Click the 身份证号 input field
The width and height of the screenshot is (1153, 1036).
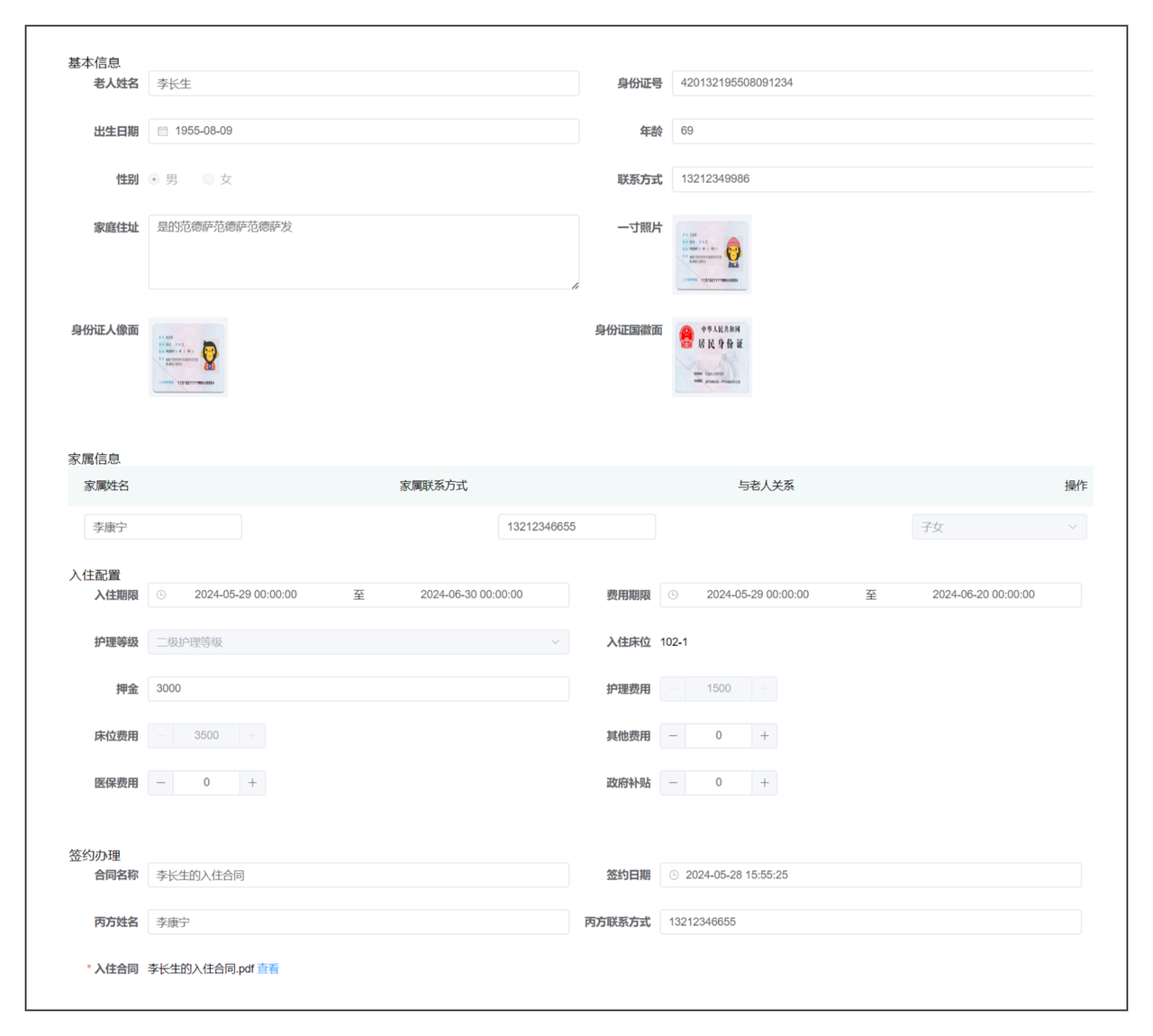883,83
